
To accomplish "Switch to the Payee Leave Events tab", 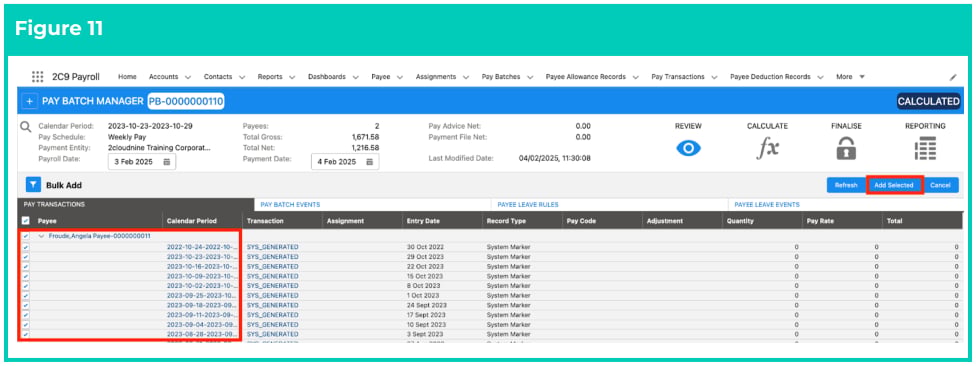I will [x=845, y=204].
